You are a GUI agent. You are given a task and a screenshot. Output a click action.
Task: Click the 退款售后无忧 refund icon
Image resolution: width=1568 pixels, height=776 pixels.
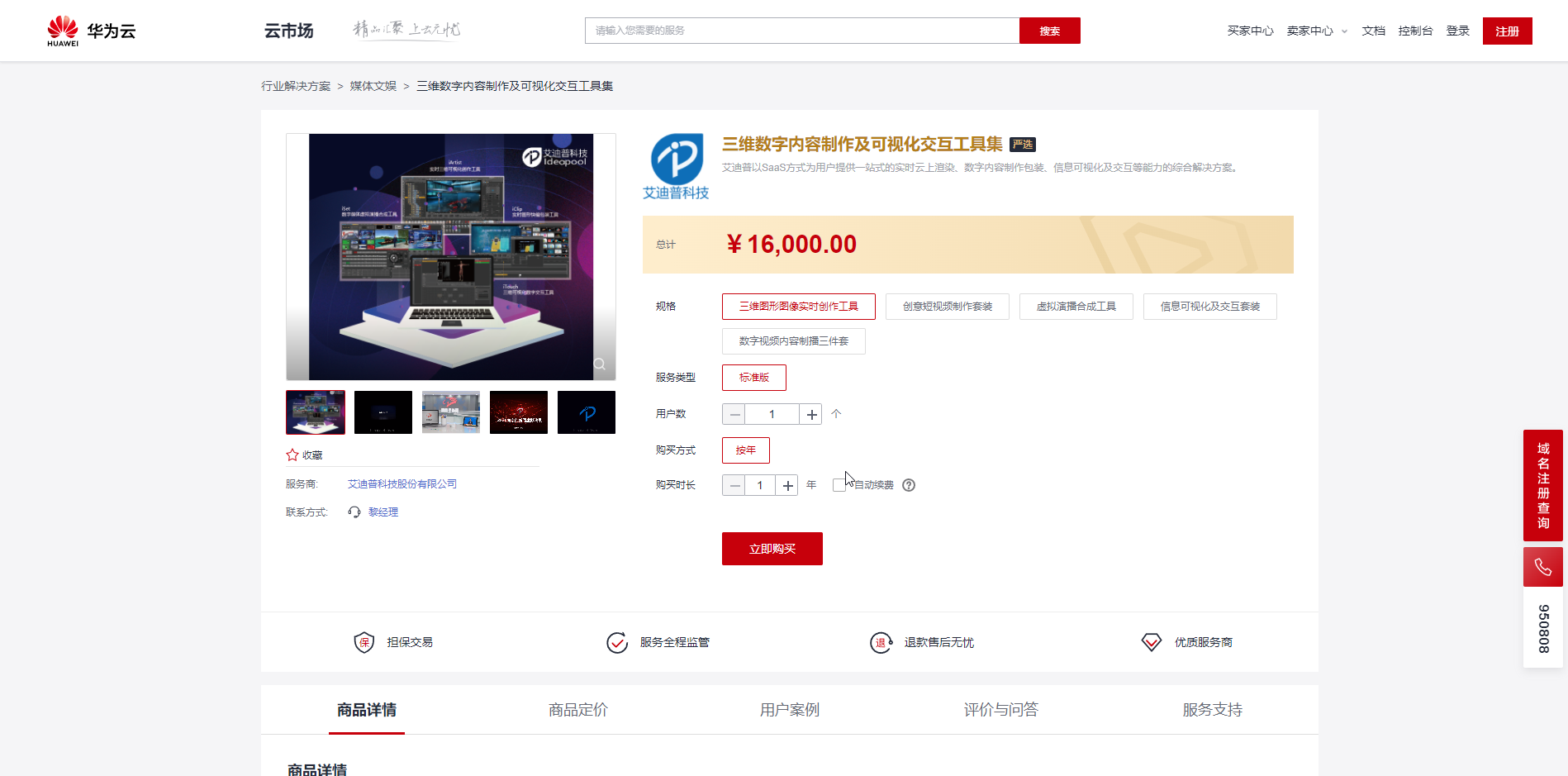tap(881, 642)
